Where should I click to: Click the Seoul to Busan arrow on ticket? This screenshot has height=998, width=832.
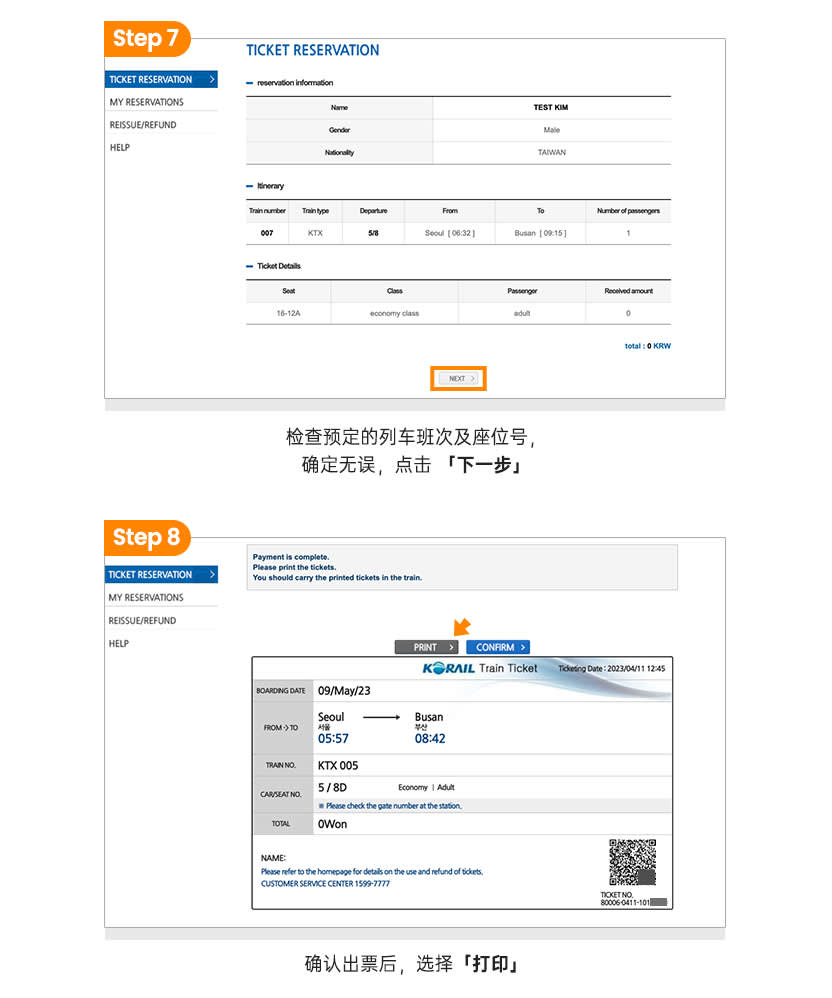click(381, 717)
